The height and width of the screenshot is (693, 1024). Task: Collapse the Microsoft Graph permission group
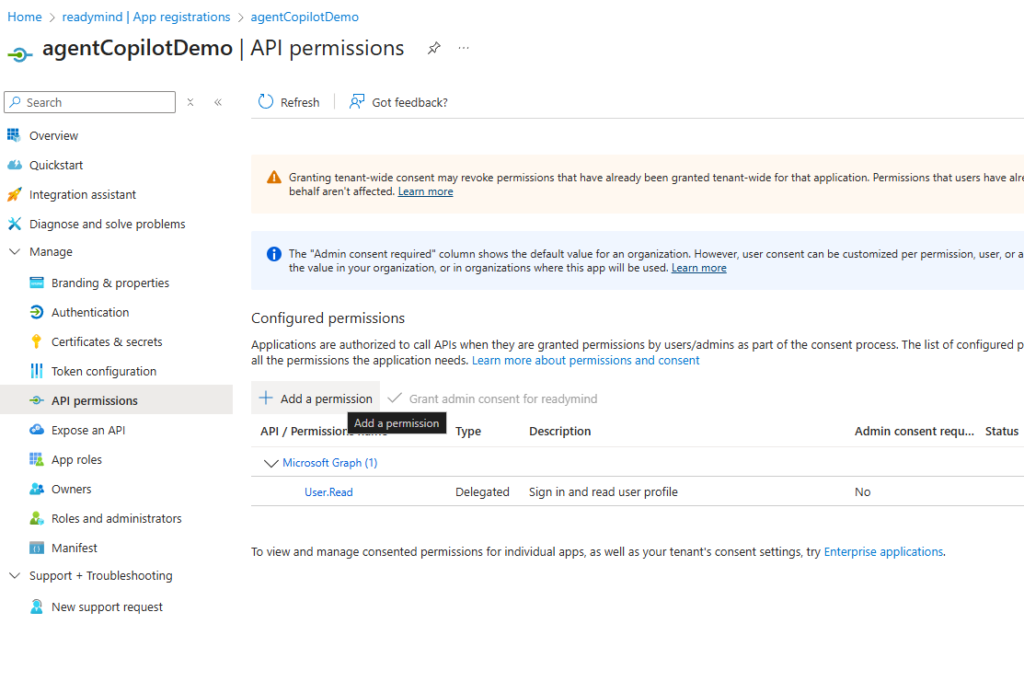click(x=269, y=463)
